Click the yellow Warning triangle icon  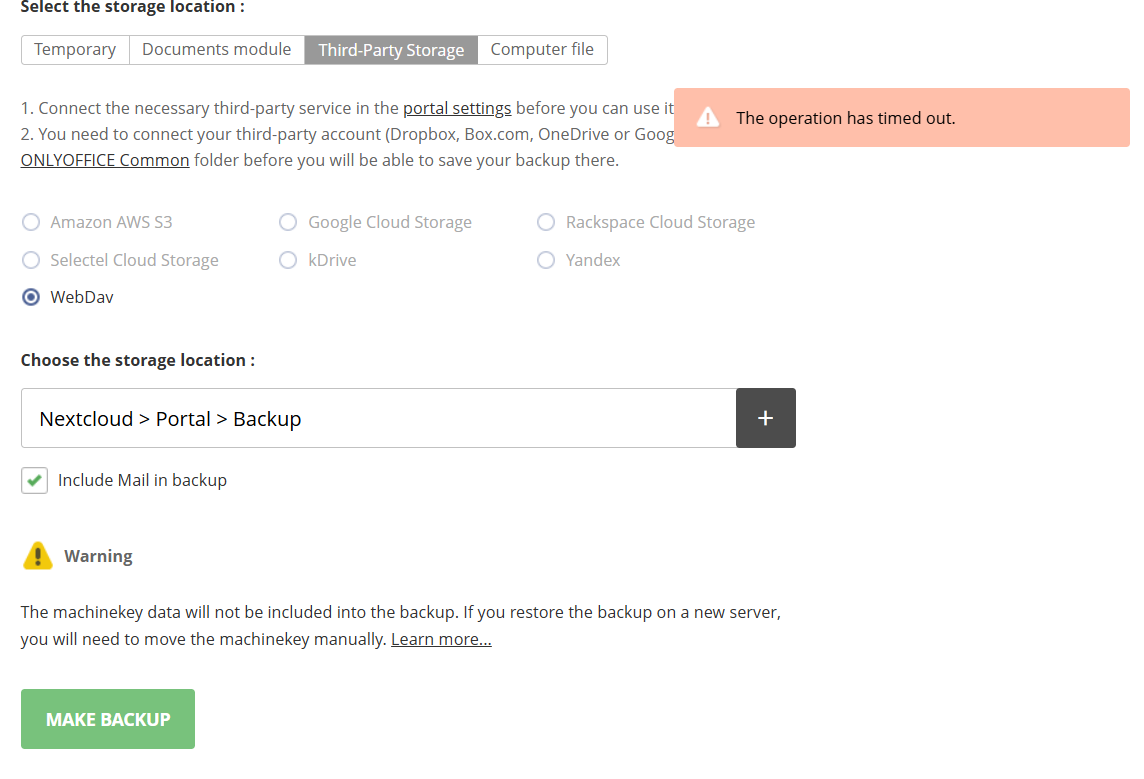[37, 556]
